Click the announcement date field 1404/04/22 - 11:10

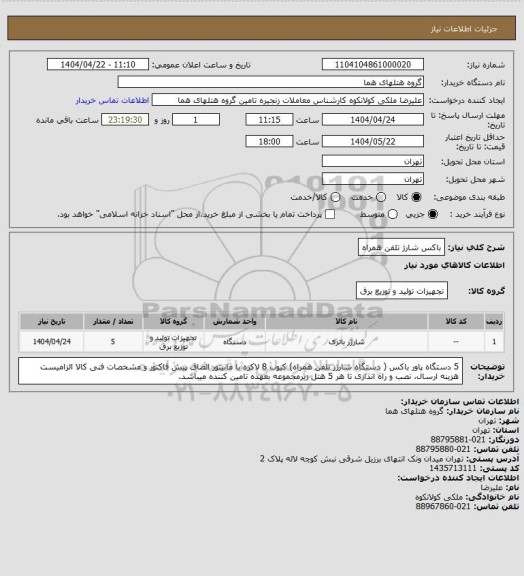pos(98,64)
